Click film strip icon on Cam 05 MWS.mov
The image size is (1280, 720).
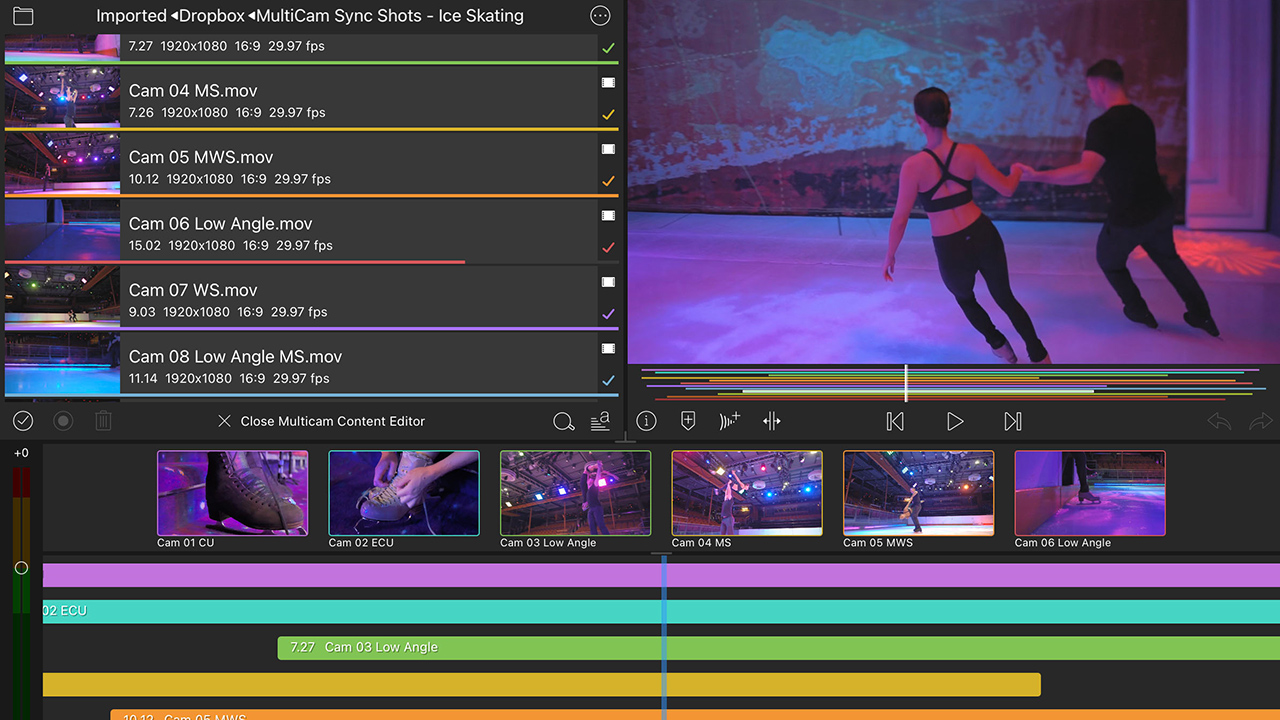[x=608, y=149]
